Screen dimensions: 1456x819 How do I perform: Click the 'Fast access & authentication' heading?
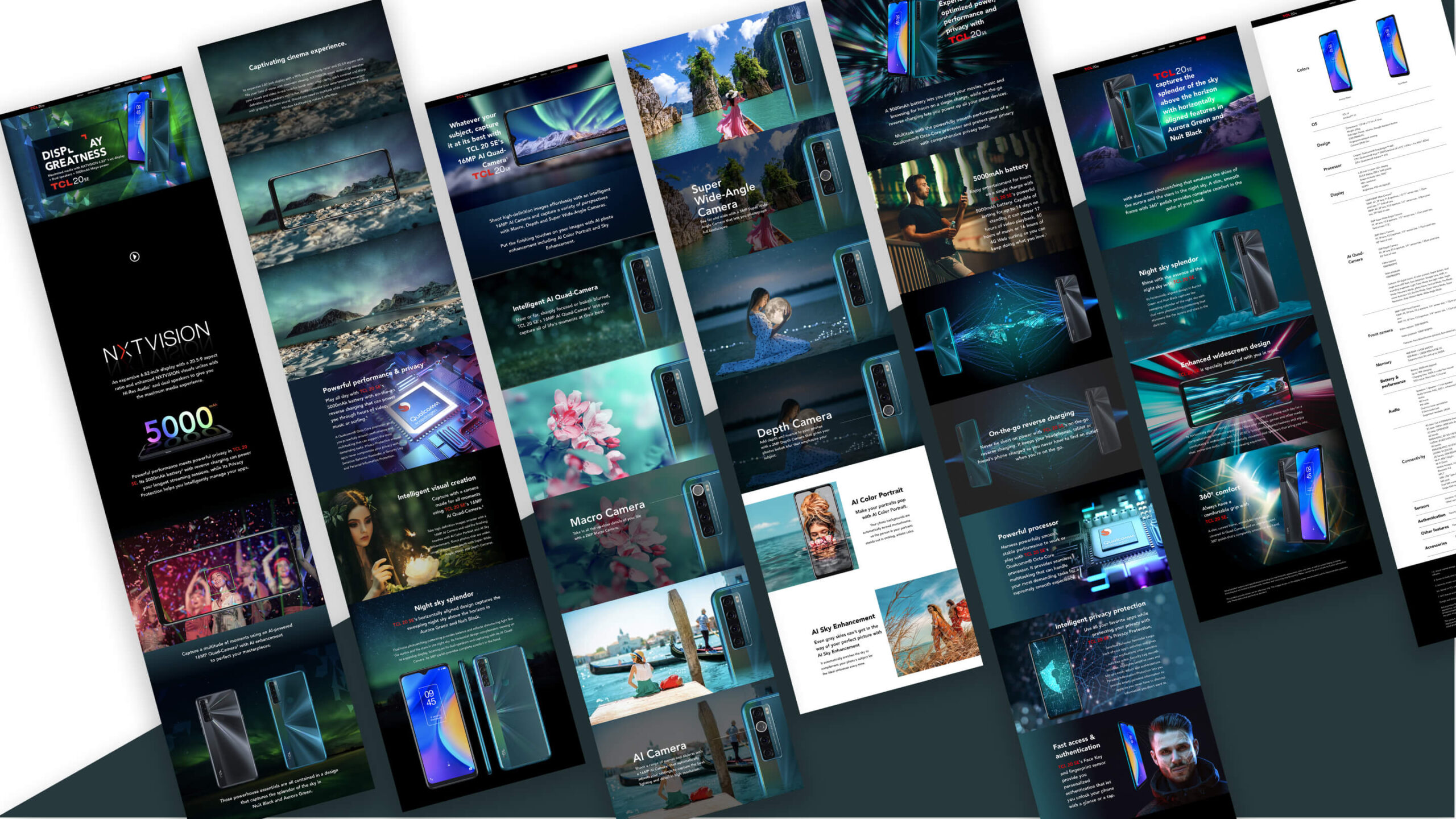(x=1076, y=746)
